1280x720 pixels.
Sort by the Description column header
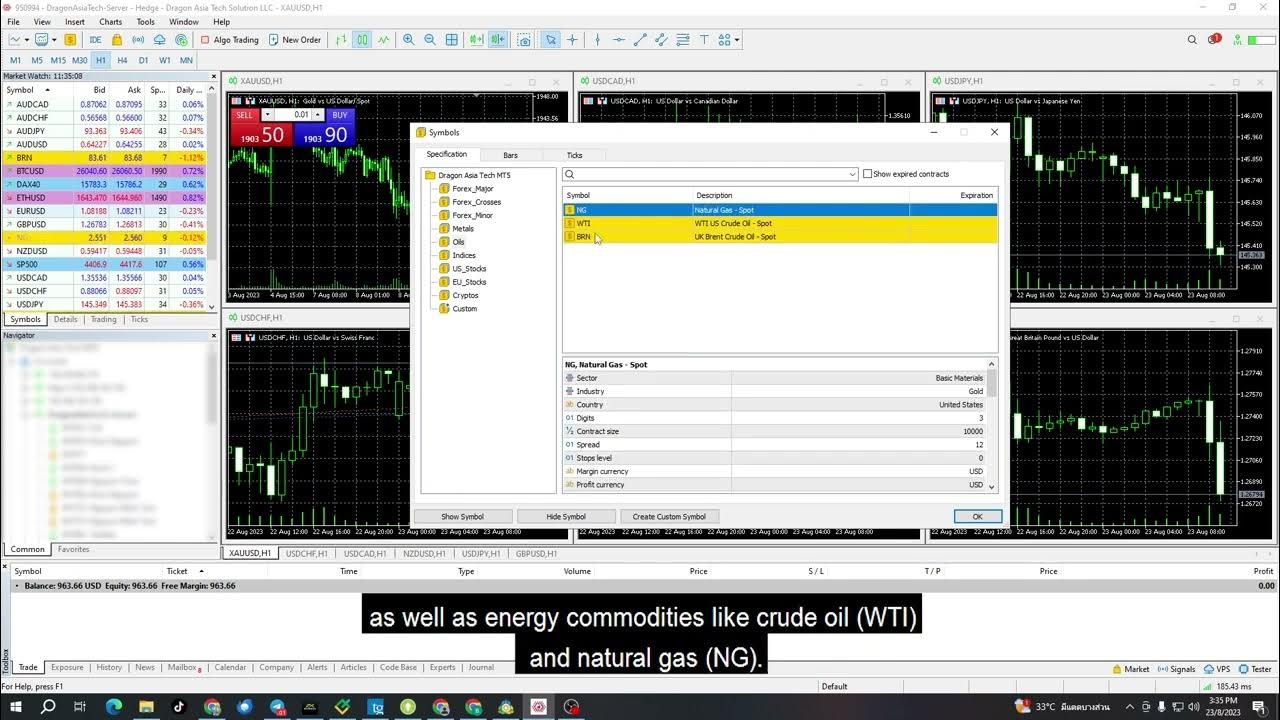click(x=803, y=195)
